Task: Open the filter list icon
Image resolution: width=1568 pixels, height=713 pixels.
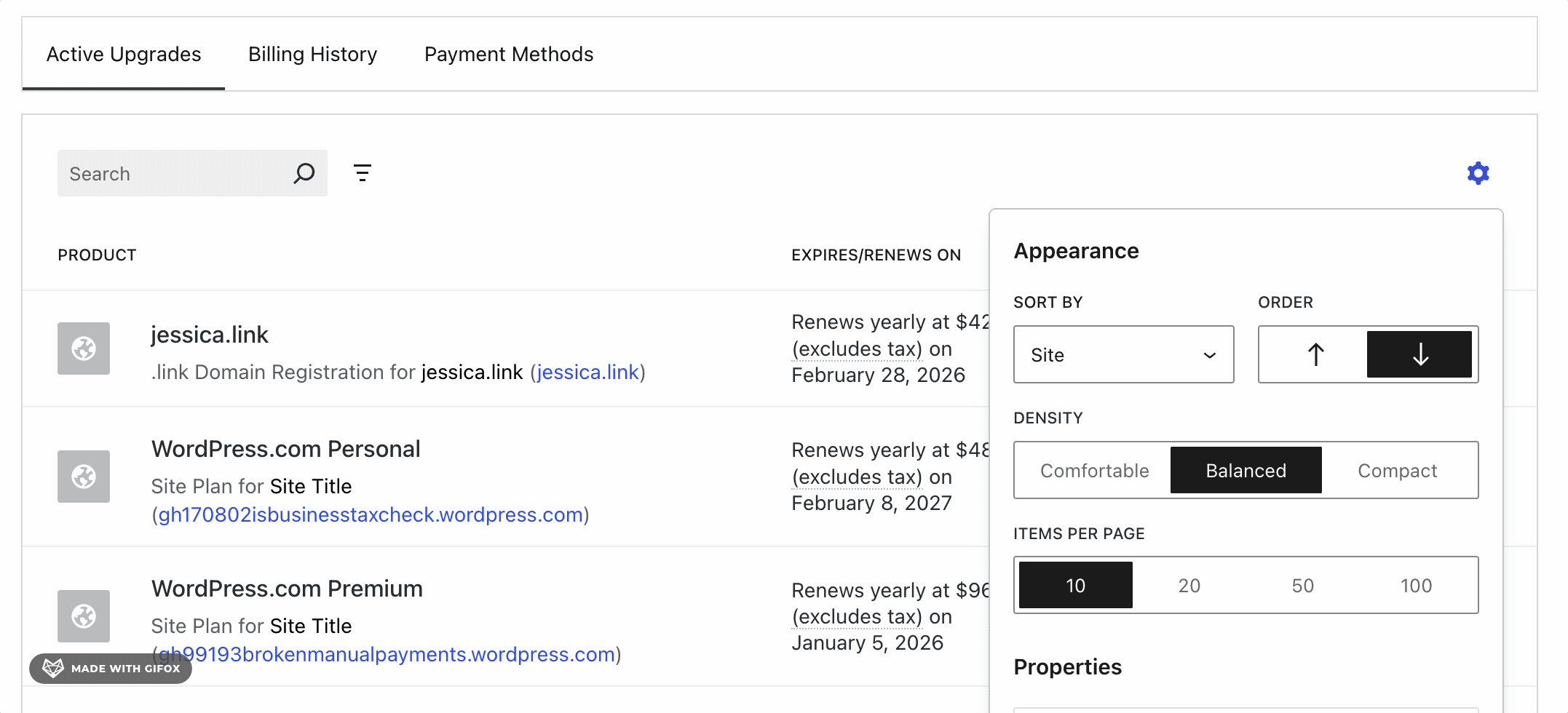Action: coord(362,173)
